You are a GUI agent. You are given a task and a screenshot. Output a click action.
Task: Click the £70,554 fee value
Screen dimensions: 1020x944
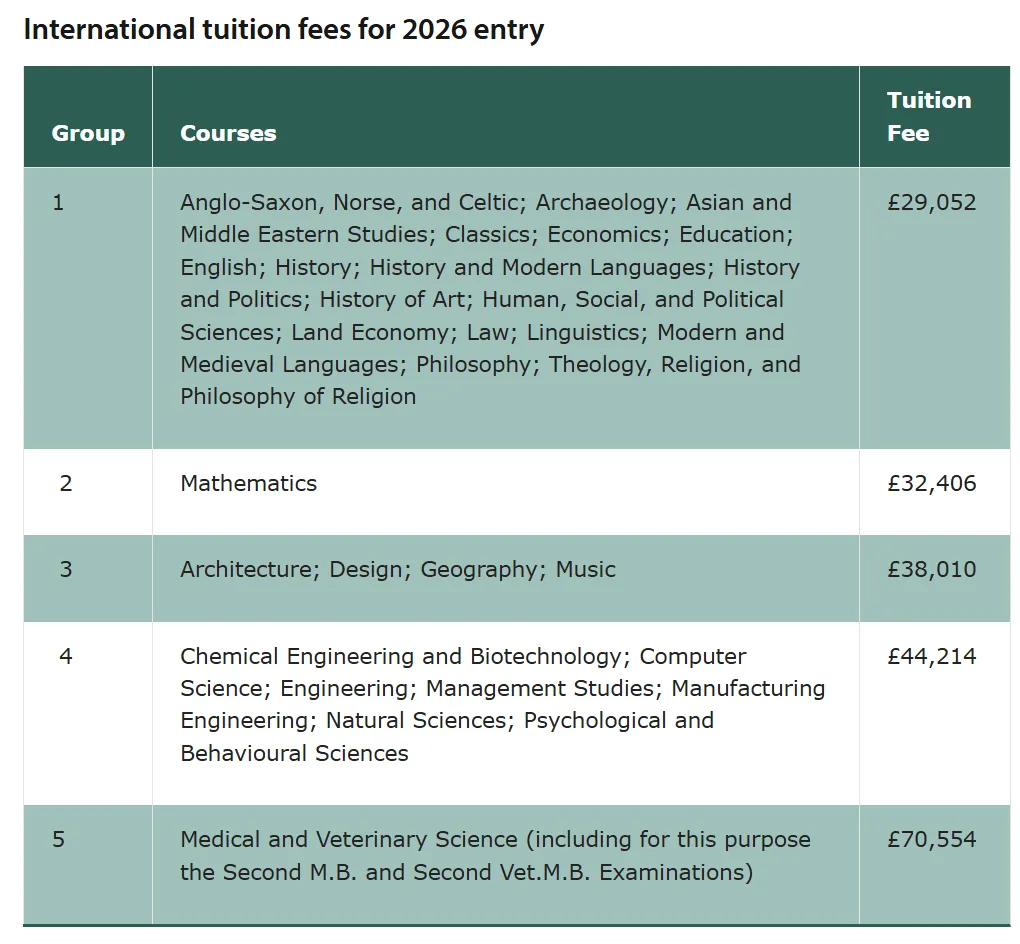click(931, 840)
